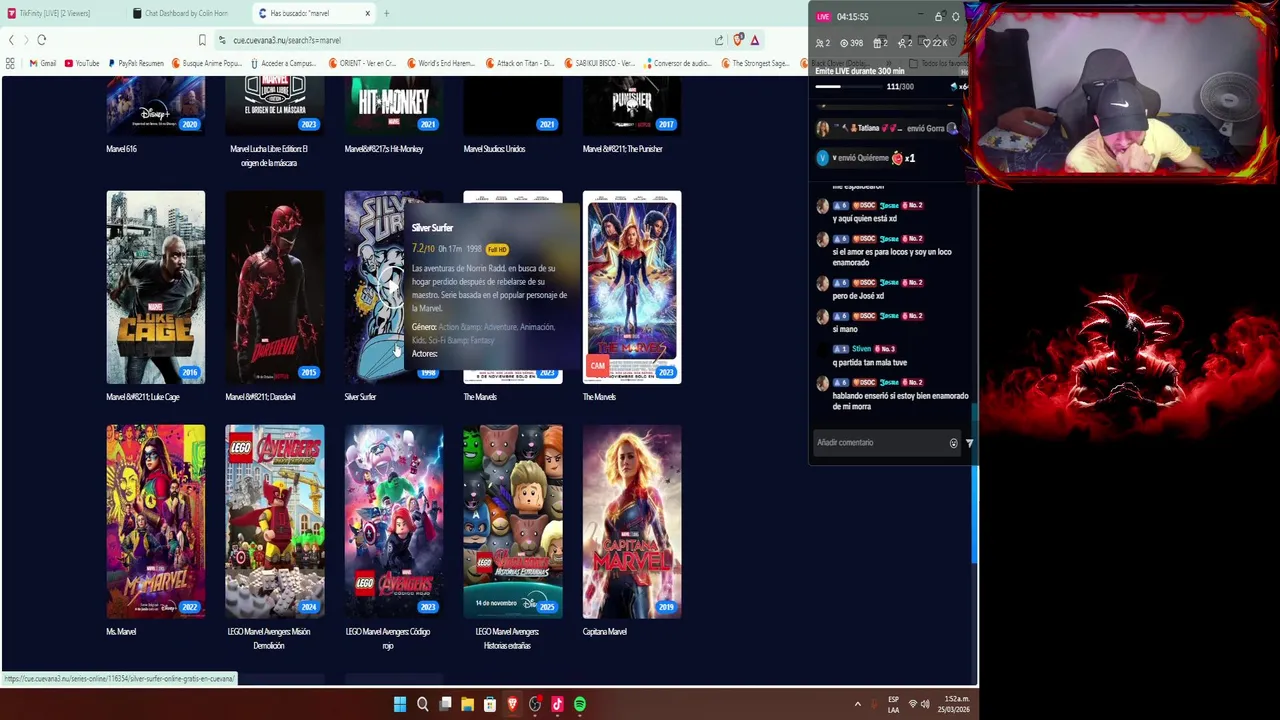The height and width of the screenshot is (720, 1280).
Task: Open a new browser tab
Action: coord(387,13)
